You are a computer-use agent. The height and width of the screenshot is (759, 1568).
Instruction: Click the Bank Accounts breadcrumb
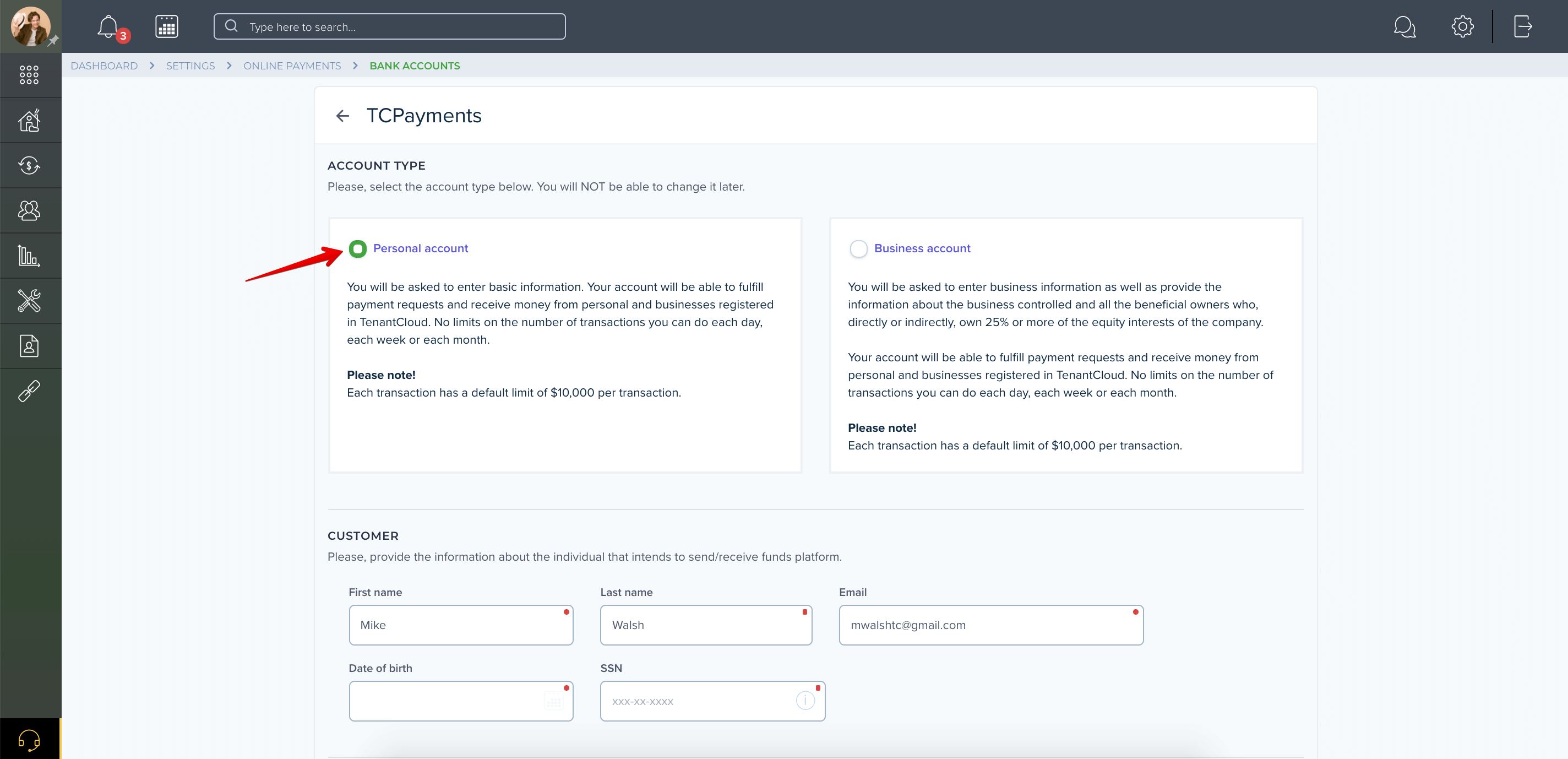tap(415, 66)
